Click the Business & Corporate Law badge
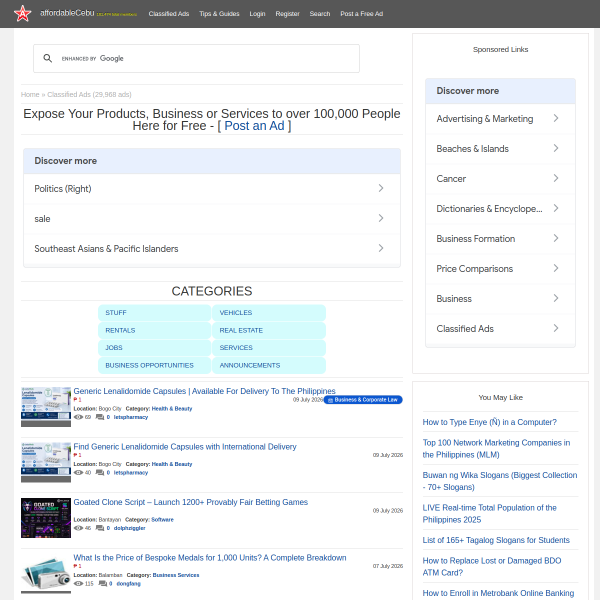Screen dimensions: 600x600 pos(363,400)
